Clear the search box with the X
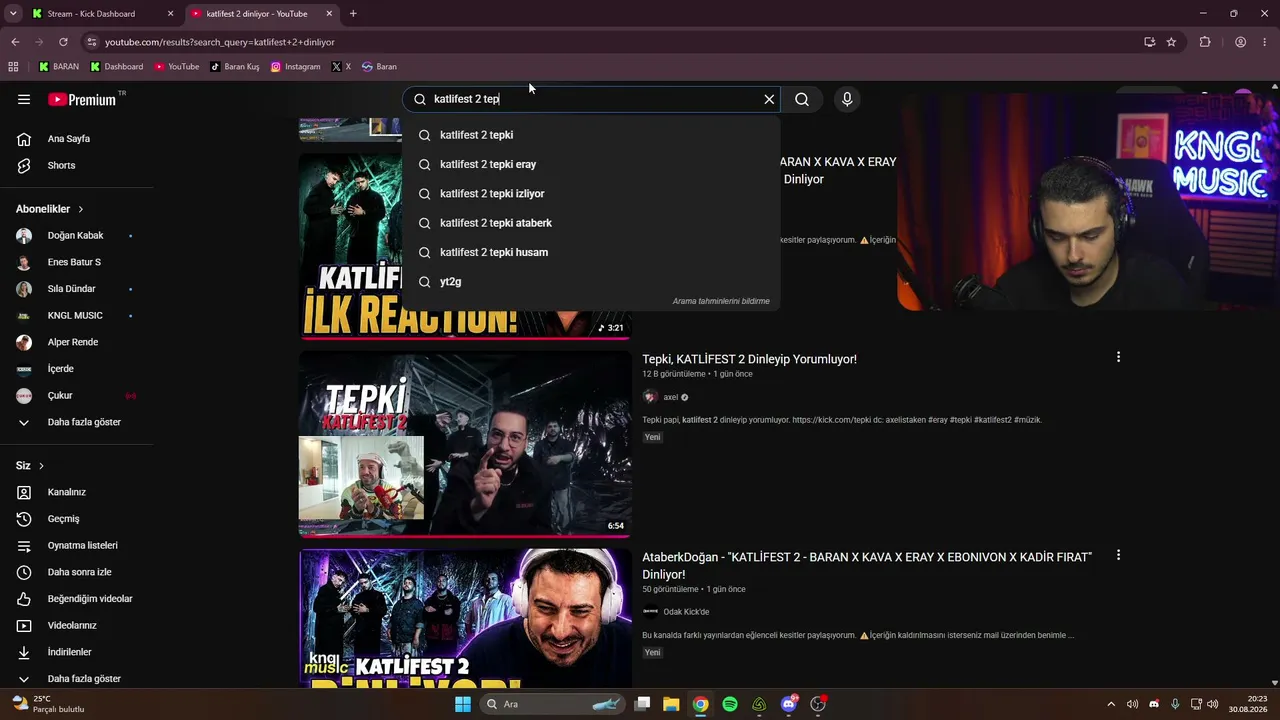The image size is (1280, 720). (x=769, y=99)
